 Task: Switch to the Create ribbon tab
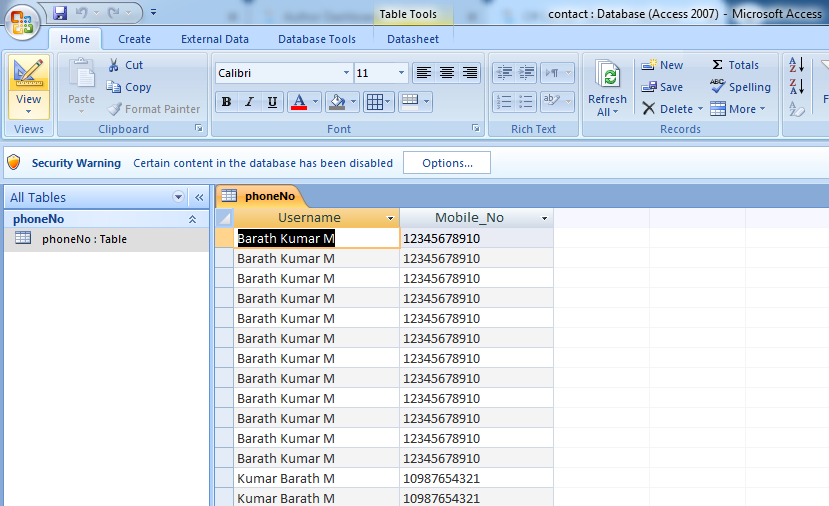[x=134, y=39]
